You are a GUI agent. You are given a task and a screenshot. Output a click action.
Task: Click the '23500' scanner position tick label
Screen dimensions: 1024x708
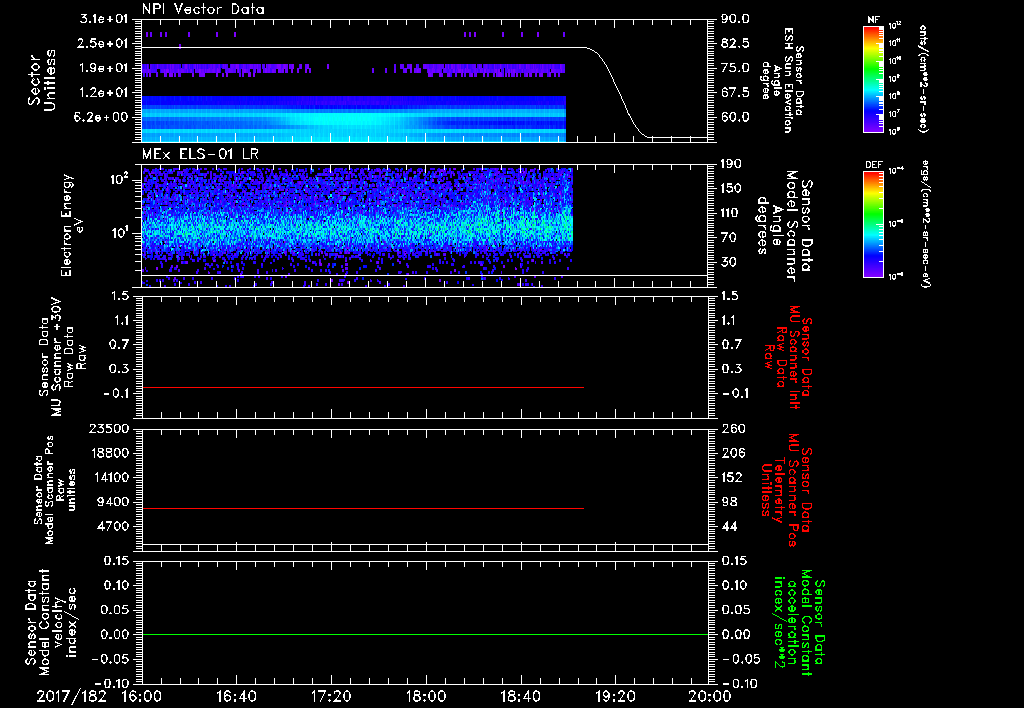click(108, 428)
